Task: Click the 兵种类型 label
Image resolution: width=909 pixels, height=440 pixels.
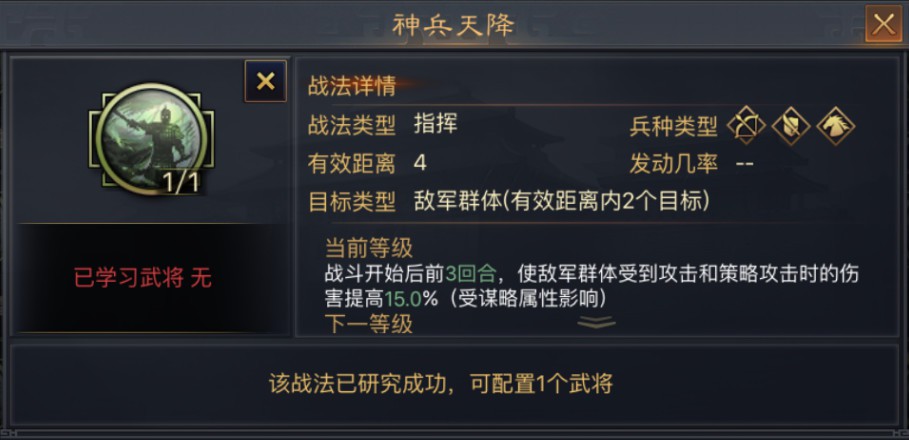Action: click(x=674, y=126)
